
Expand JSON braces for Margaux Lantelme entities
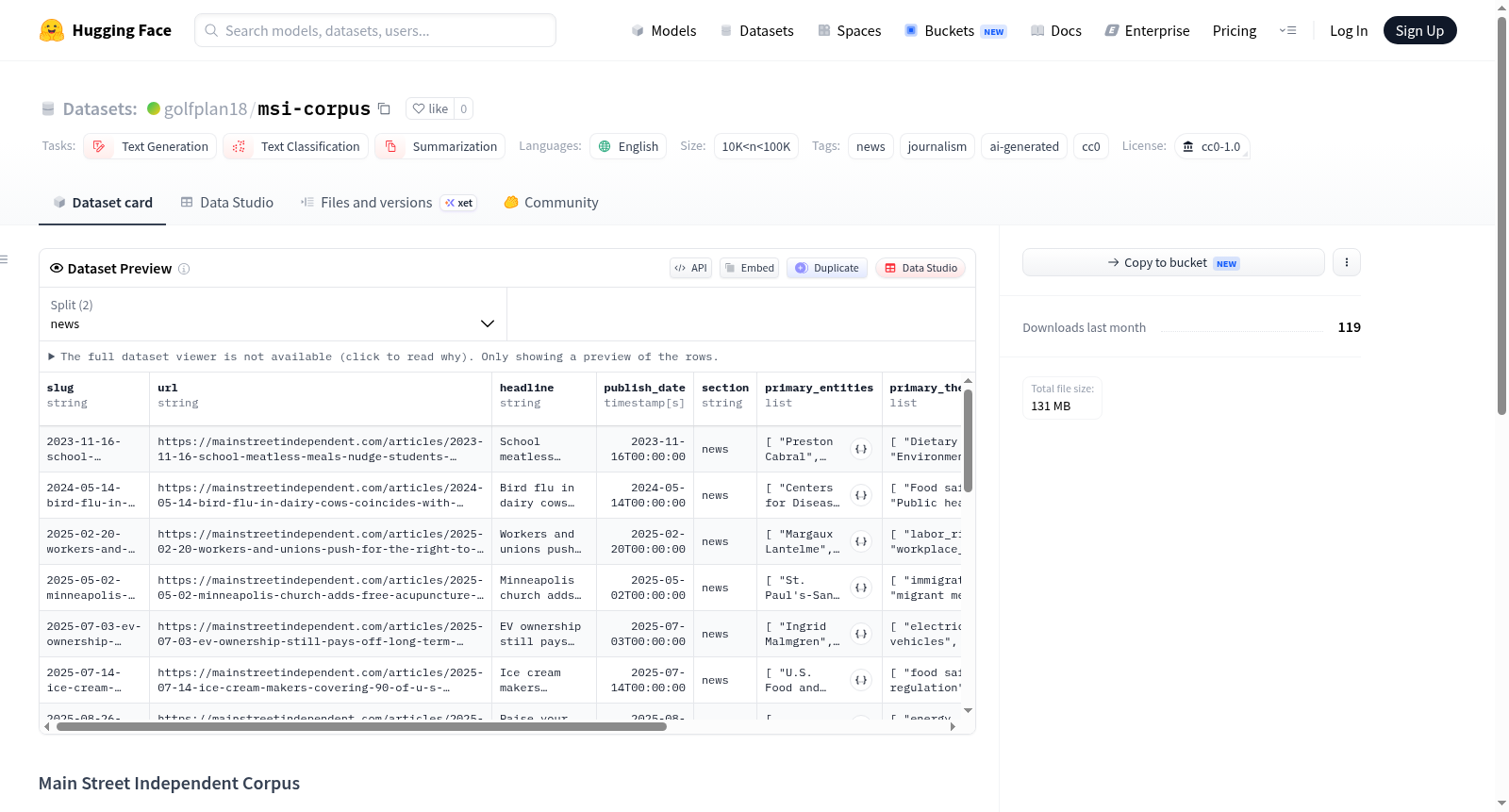coord(861,541)
